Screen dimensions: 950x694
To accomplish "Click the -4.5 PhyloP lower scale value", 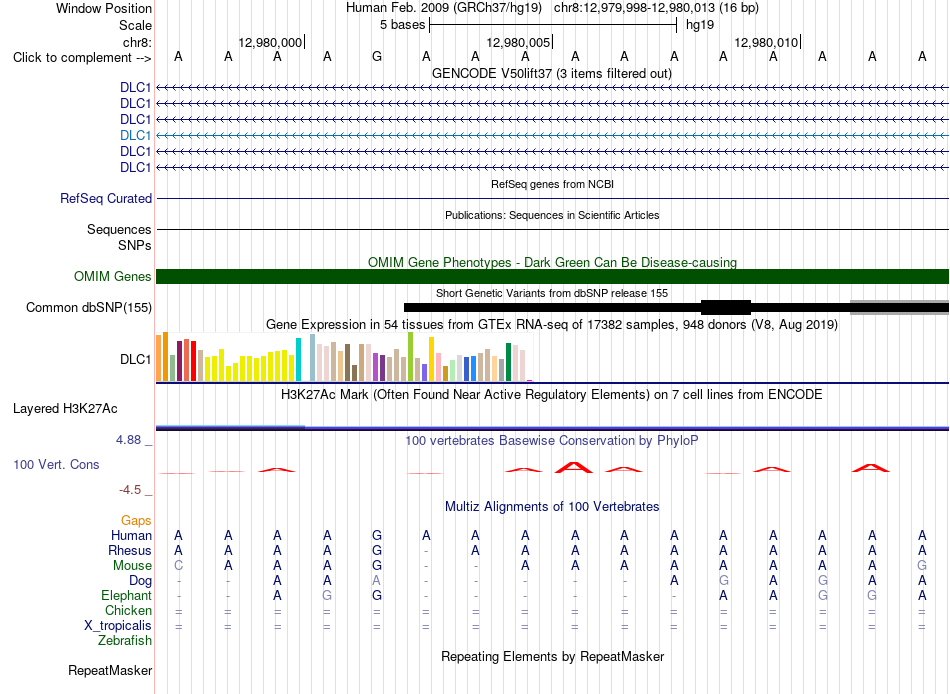I will (130, 490).
